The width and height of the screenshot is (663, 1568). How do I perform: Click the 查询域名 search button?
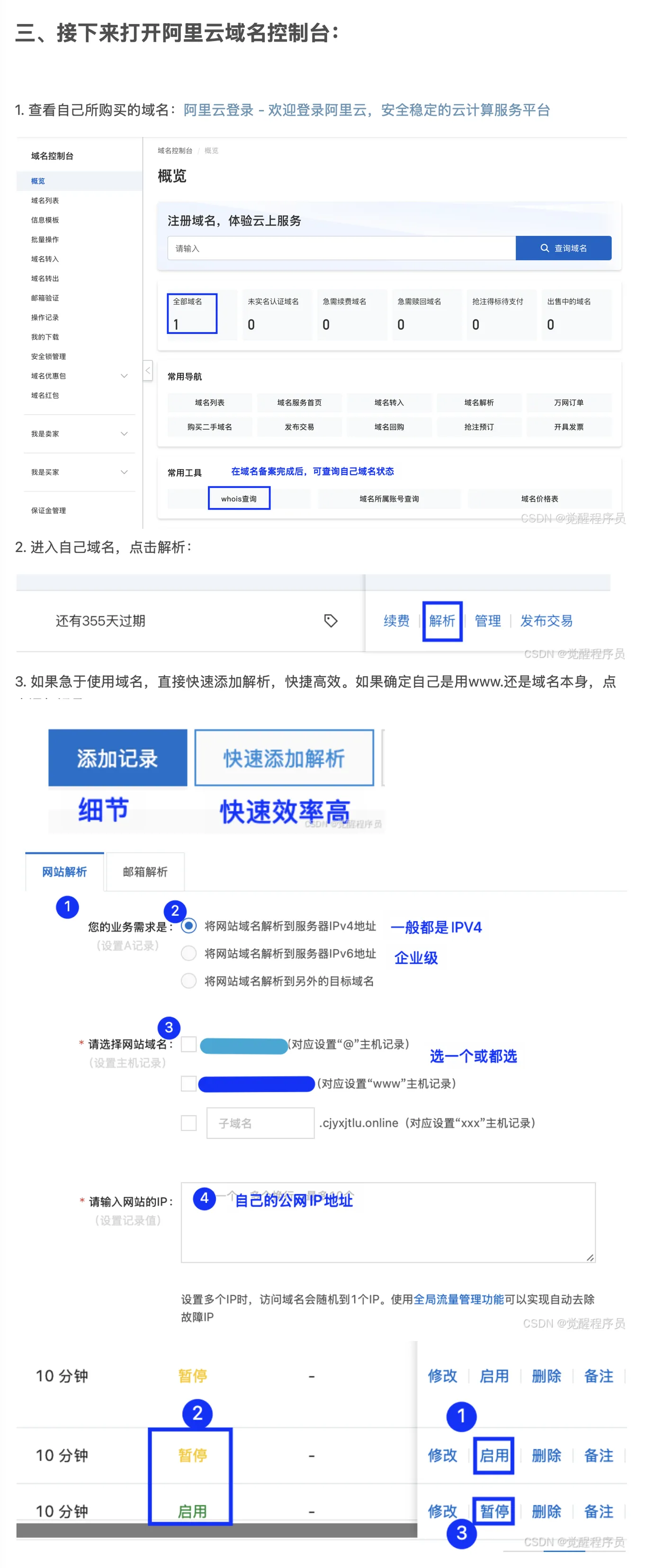pyautogui.click(x=563, y=248)
